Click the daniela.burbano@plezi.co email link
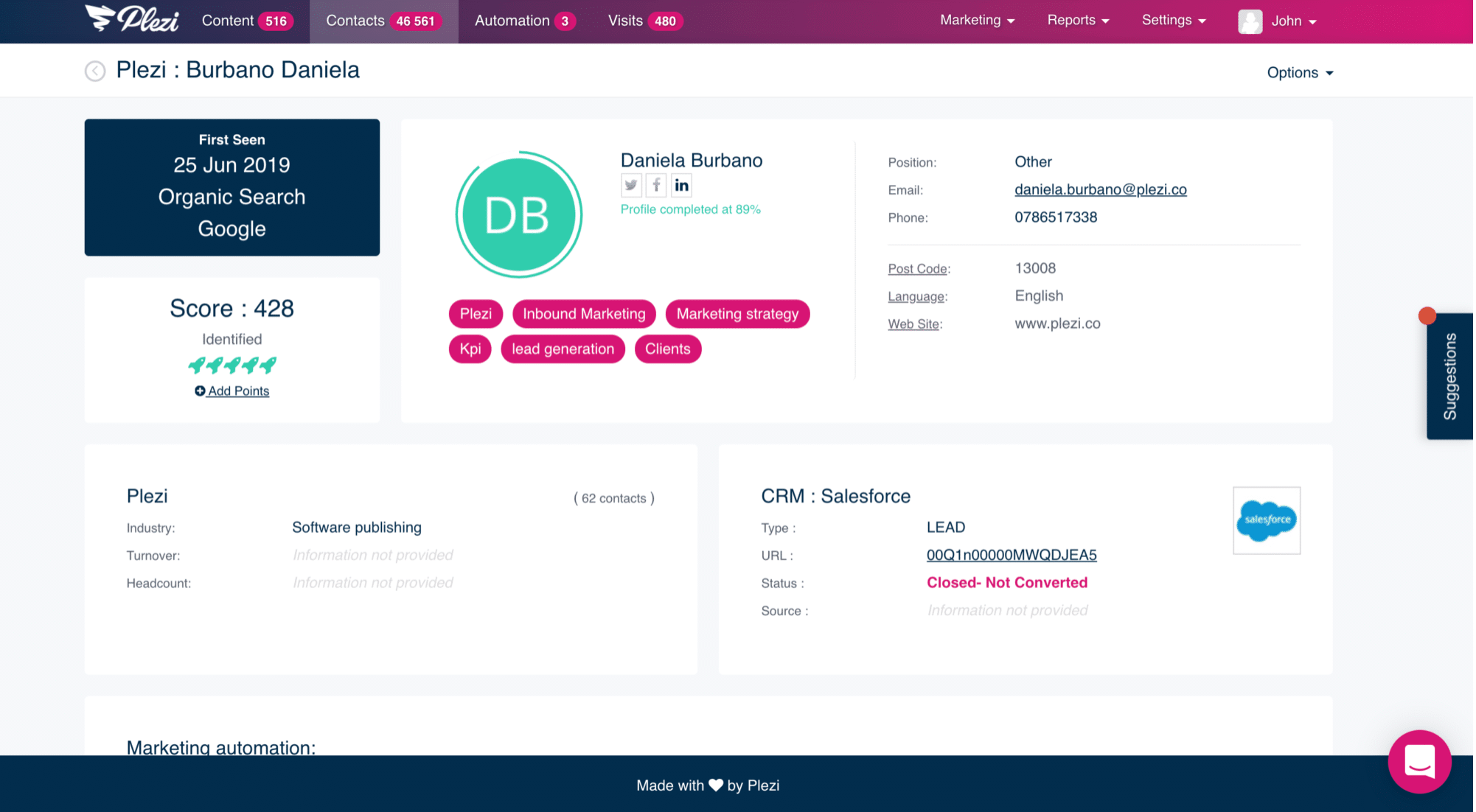 coord(1101,189)
